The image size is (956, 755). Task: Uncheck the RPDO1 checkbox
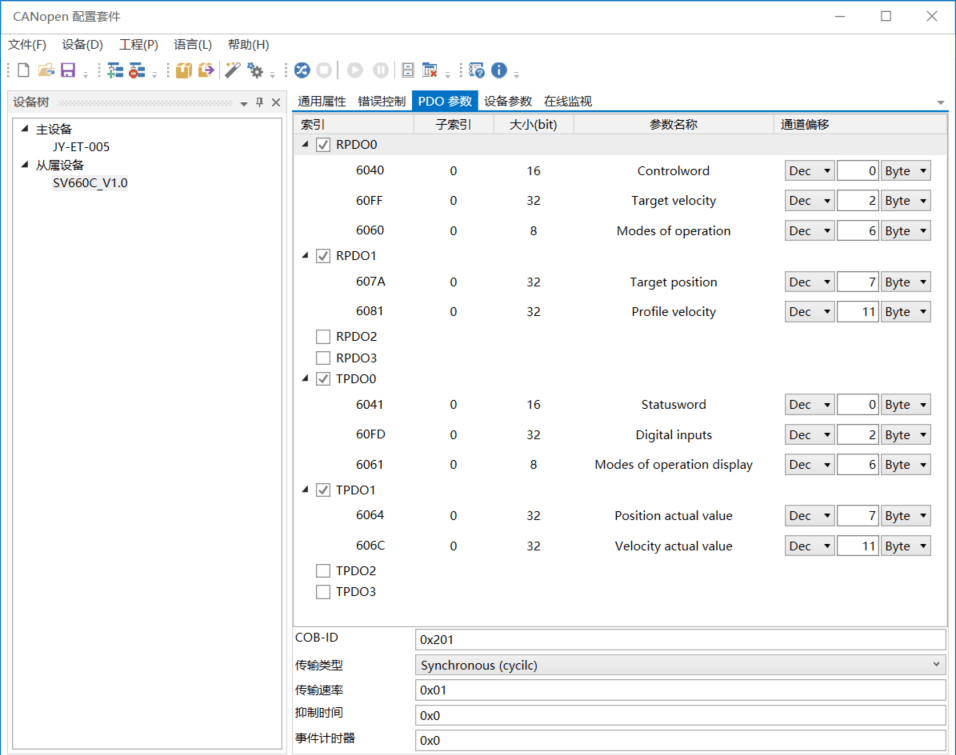pyautogui.click(x=323, y=256)
